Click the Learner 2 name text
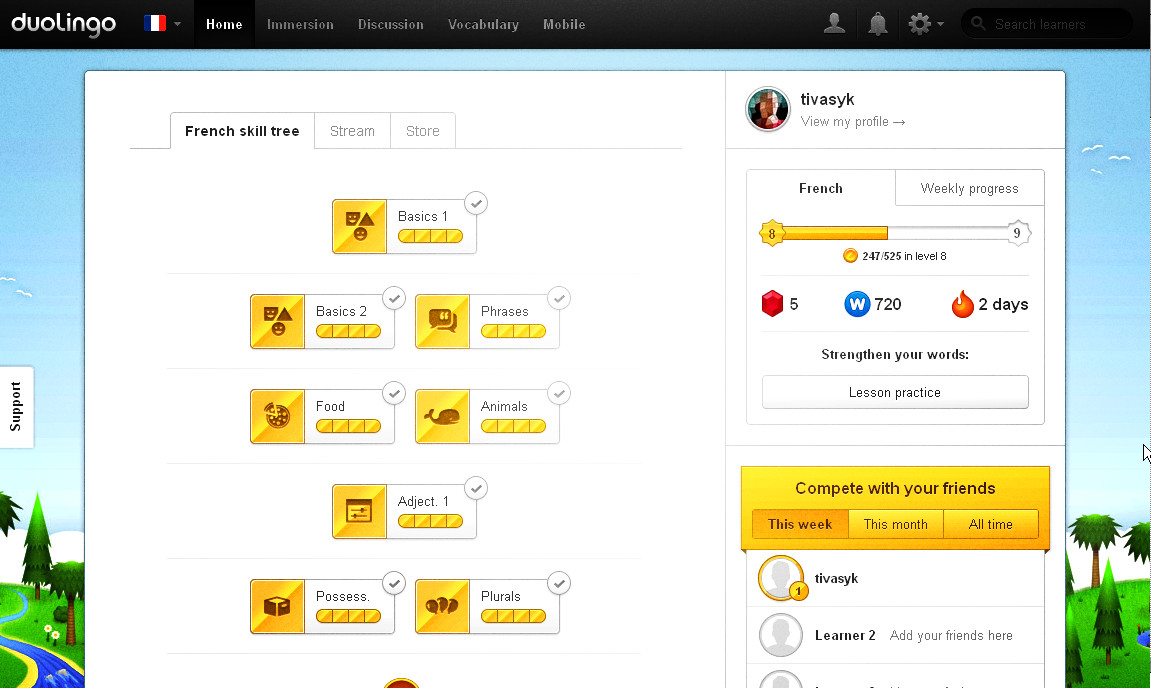The image size is (1151, 688). (845, 635)
